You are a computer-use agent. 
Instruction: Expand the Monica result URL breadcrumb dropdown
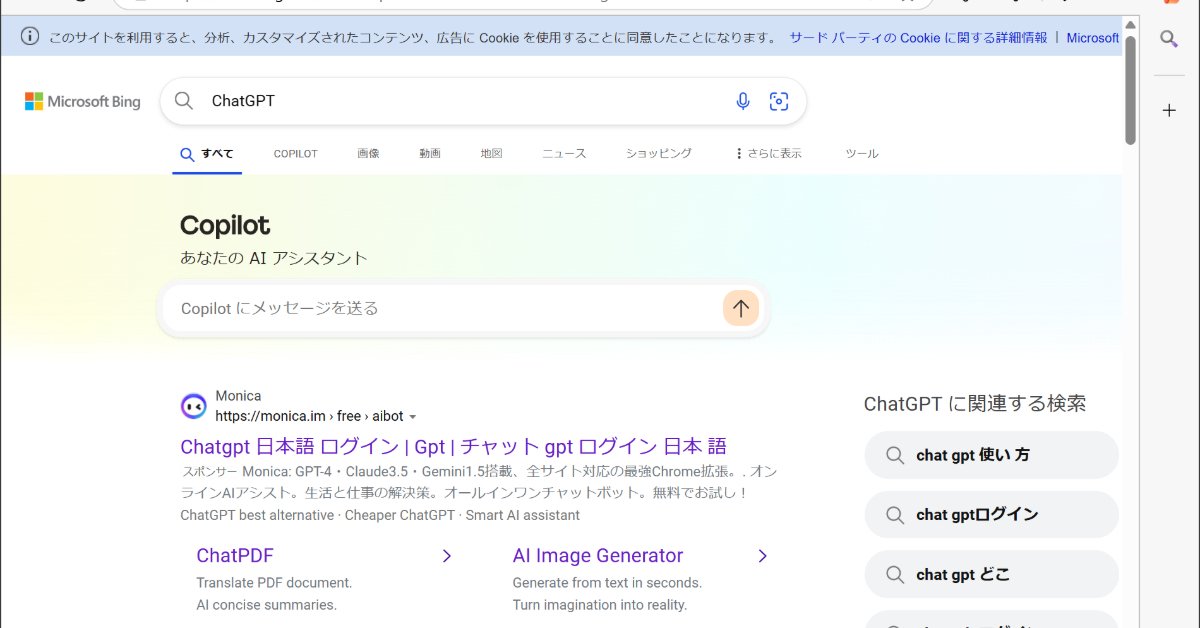click(413, 417)
